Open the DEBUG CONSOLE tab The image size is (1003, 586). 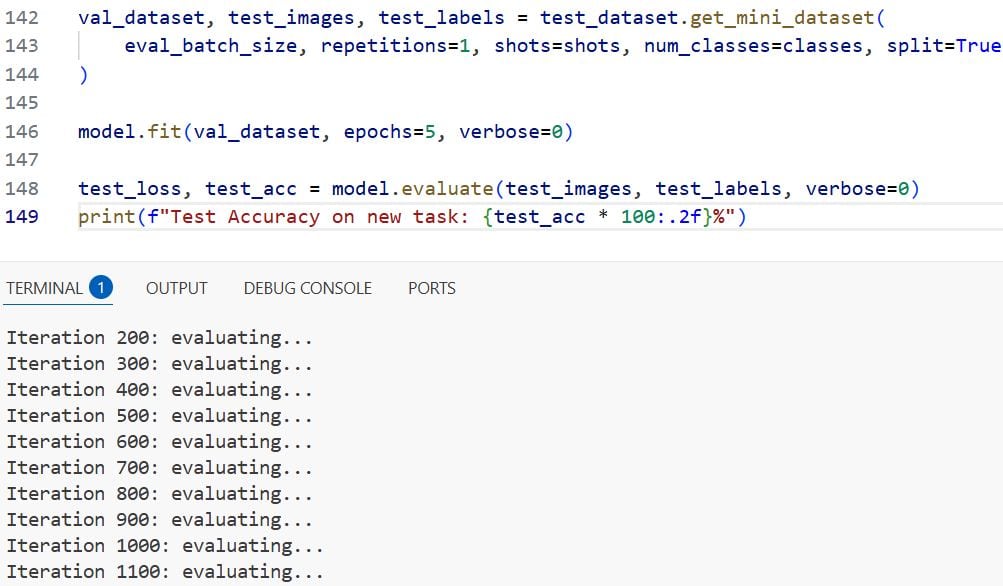click(307, 287)
